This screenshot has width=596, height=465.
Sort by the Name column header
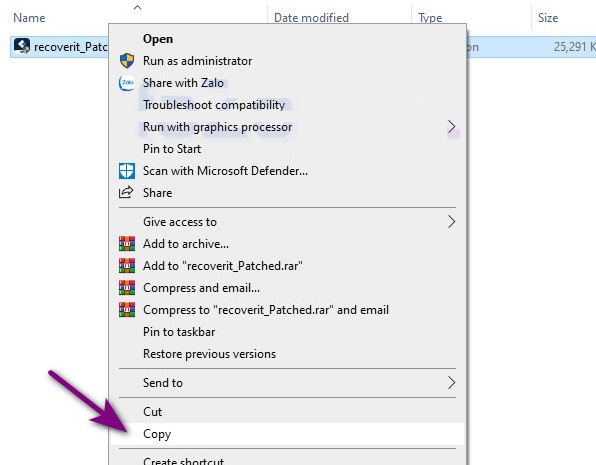[29, 18]
